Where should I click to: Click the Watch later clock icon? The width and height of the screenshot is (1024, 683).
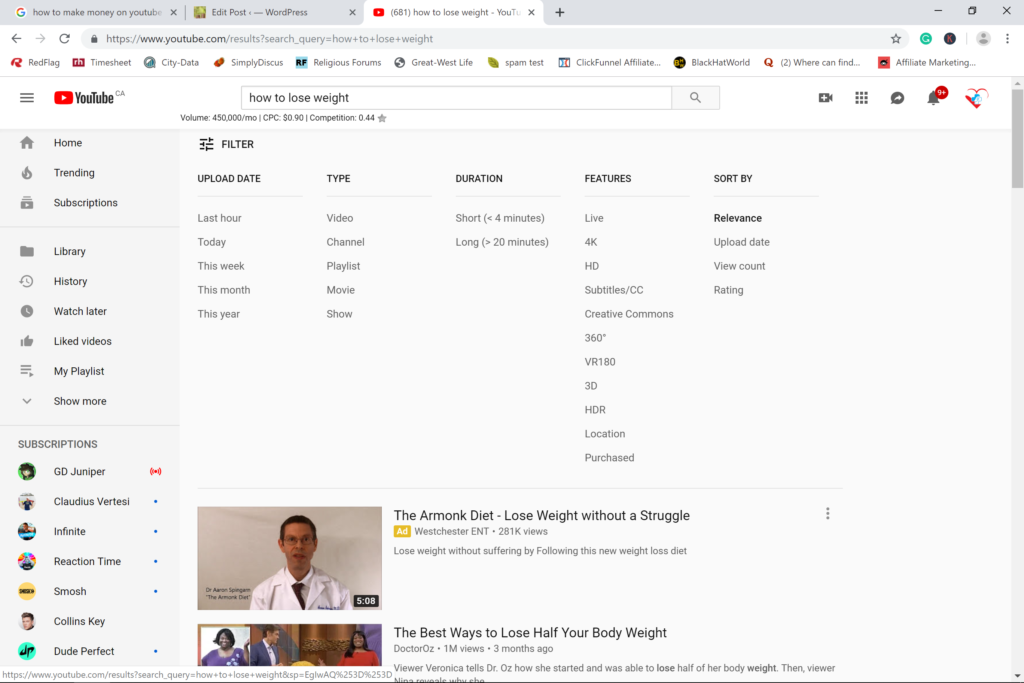point(27,311)
